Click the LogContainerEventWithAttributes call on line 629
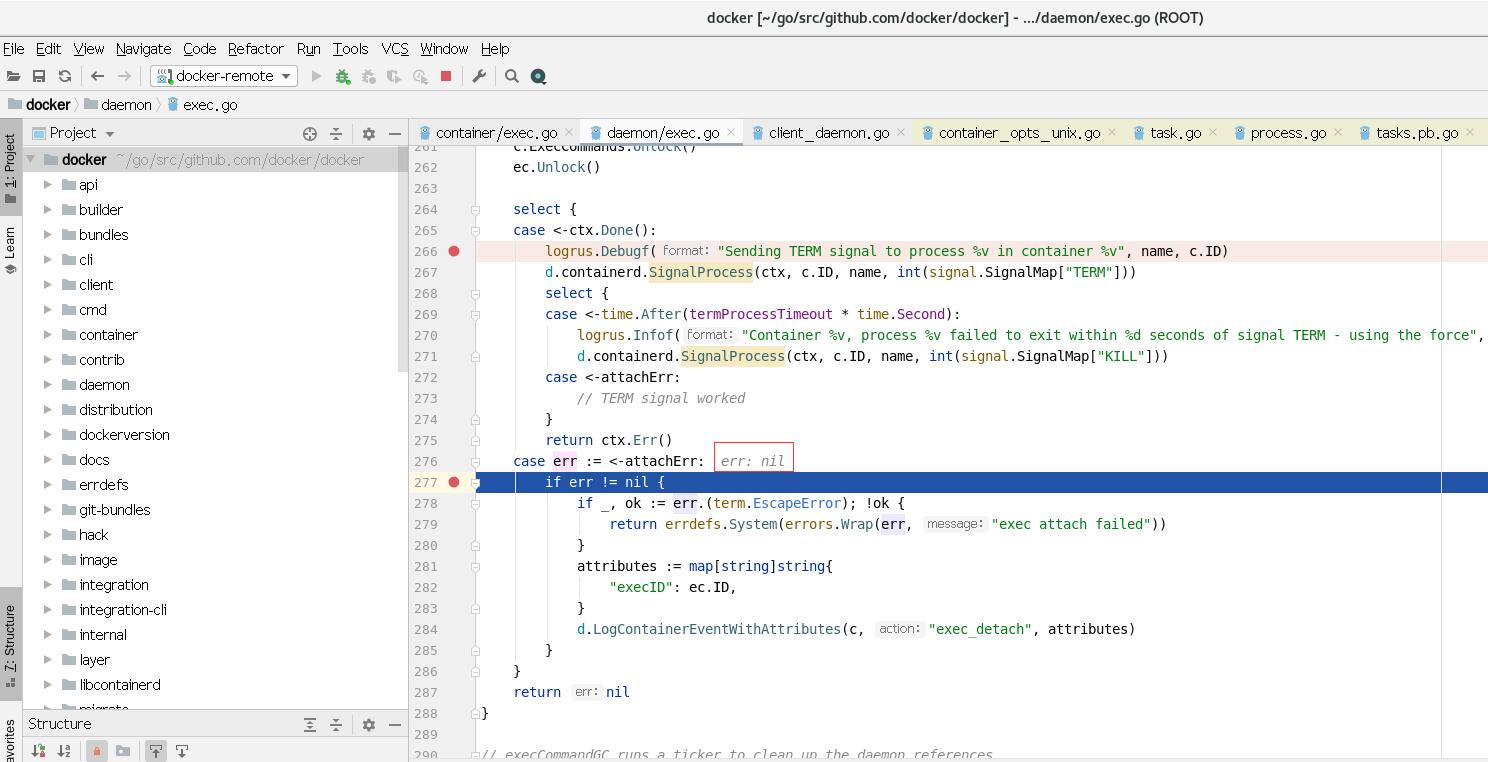 (717, 629)
